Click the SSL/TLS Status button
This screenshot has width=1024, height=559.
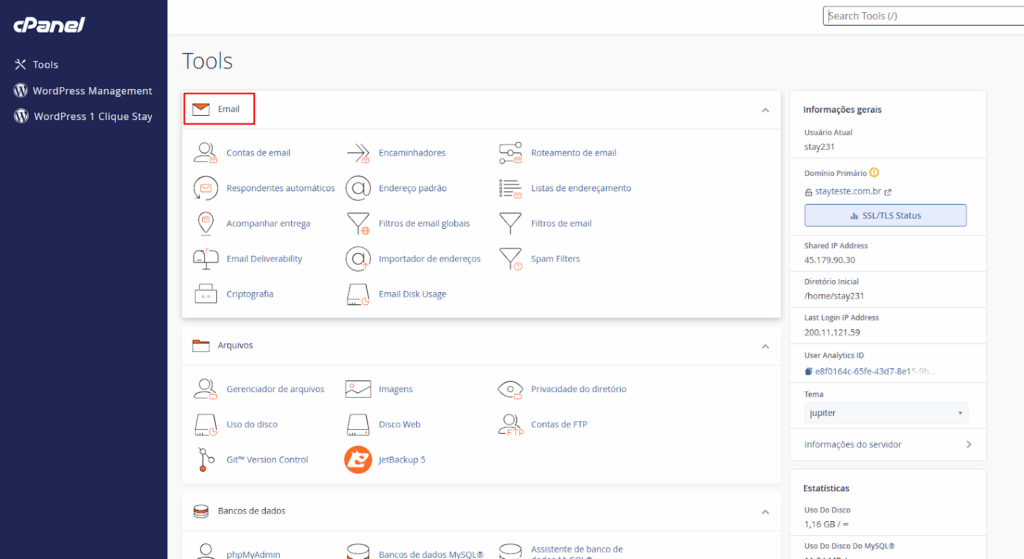point(885,215)
